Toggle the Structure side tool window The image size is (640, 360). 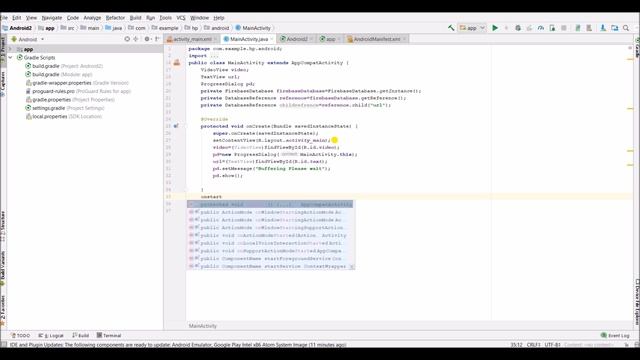tap(2, 225)
